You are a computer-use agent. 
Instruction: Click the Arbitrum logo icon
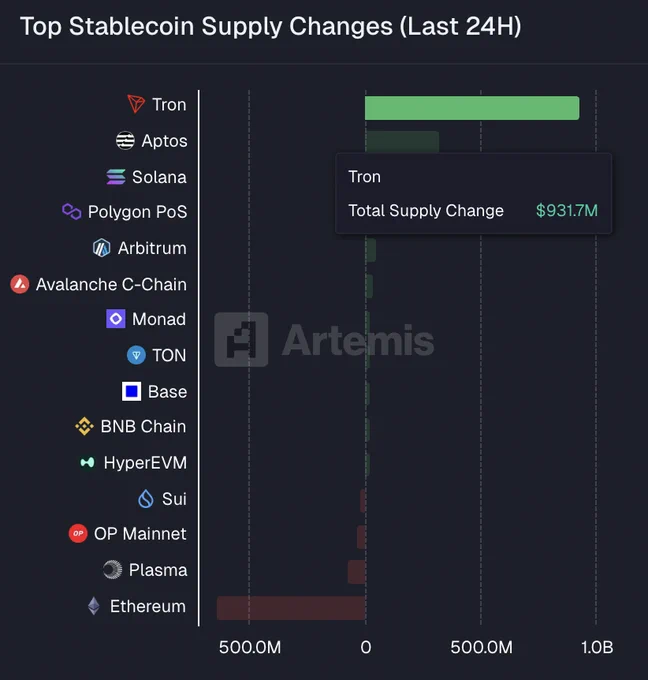pos(101,248)
